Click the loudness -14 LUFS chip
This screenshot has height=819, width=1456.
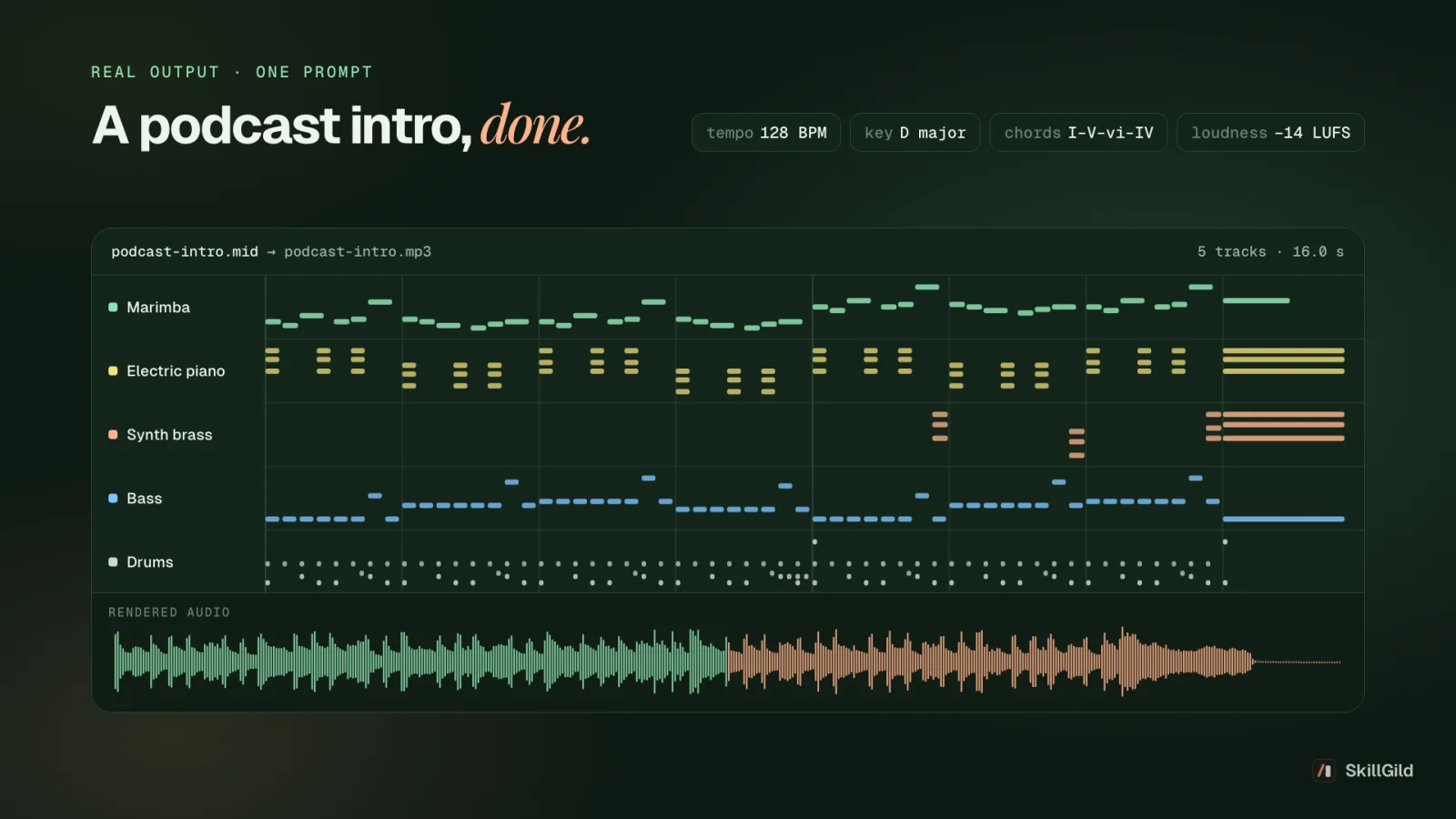tap(1270, 133)
